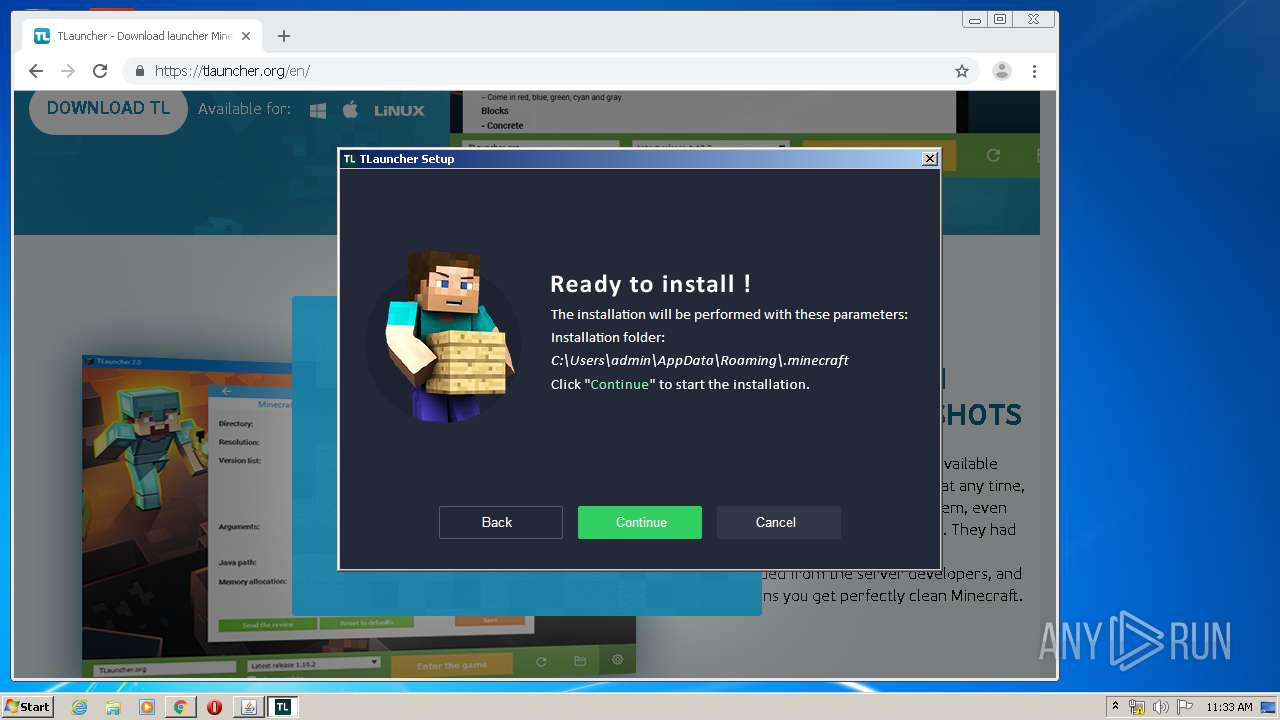Open the volume speaker tray icon
1280x720 pixels.
tap(1161, 707)
